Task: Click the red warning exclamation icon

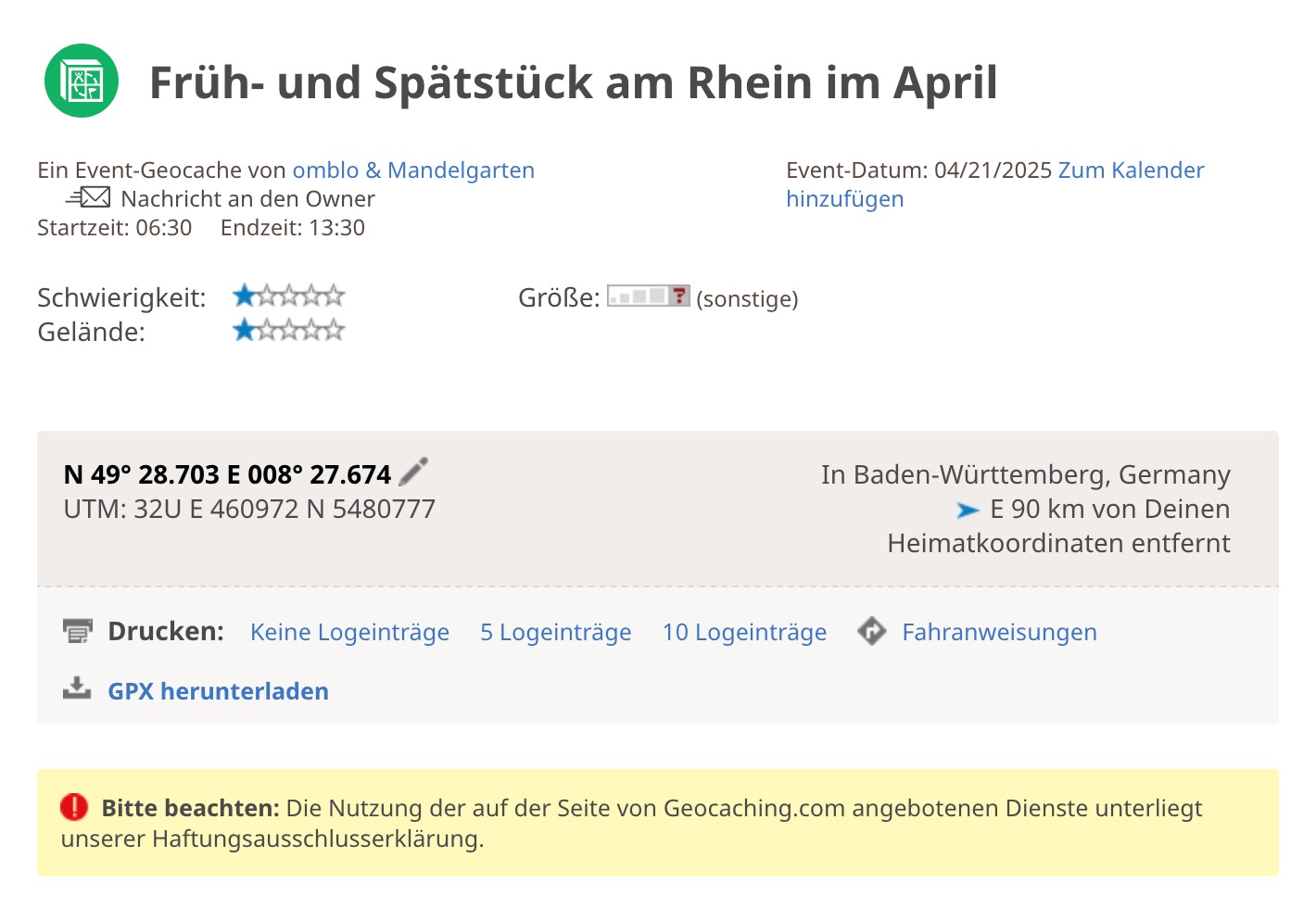Action: (x=74, y=807)
